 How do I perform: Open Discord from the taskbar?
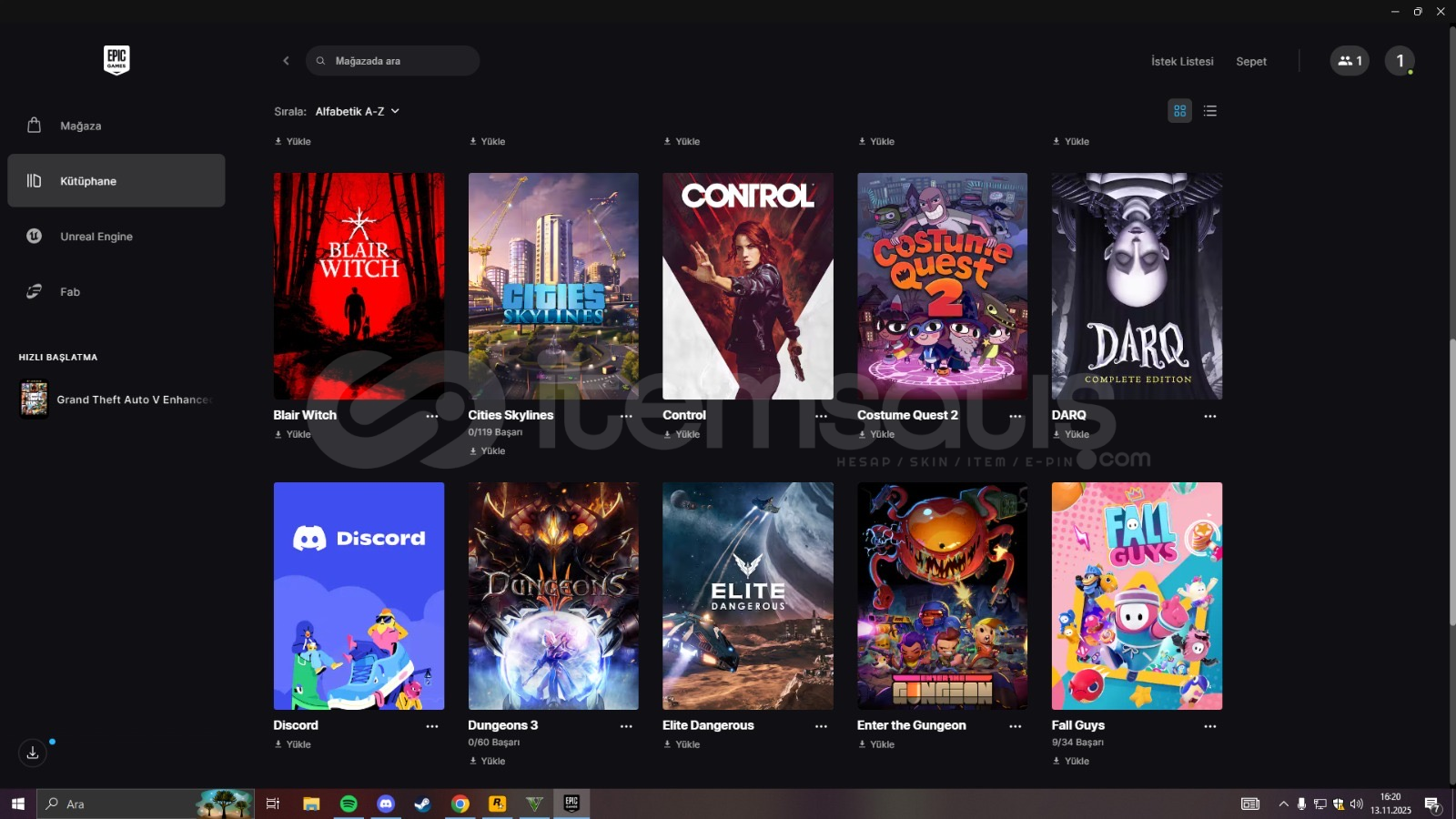[386, 804]
